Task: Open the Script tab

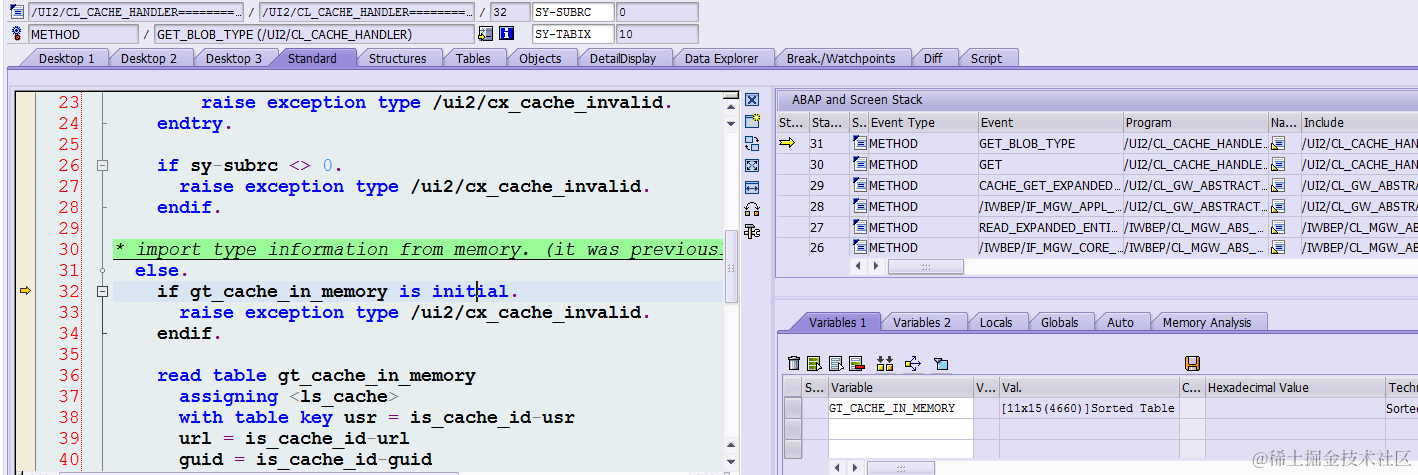Action: click(986, 58)
